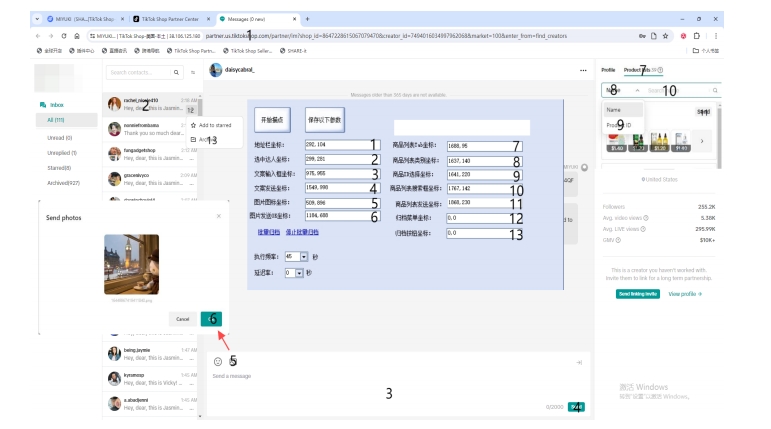Click the green send button in photo dialog

(x=211, y=319)
